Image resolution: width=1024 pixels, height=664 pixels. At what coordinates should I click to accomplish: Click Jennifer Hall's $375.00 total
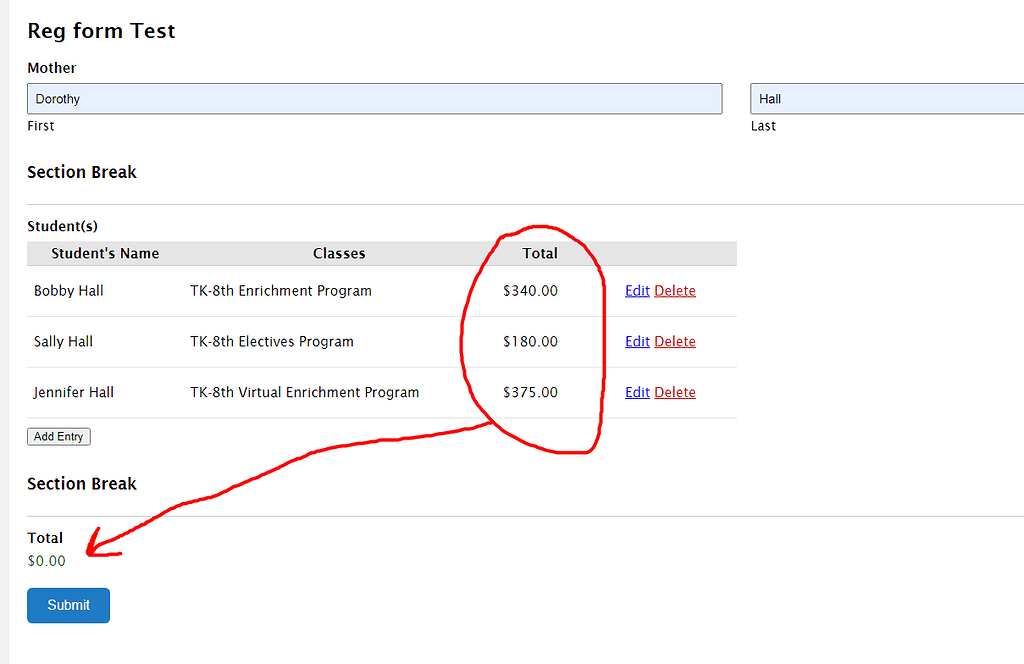532,392
